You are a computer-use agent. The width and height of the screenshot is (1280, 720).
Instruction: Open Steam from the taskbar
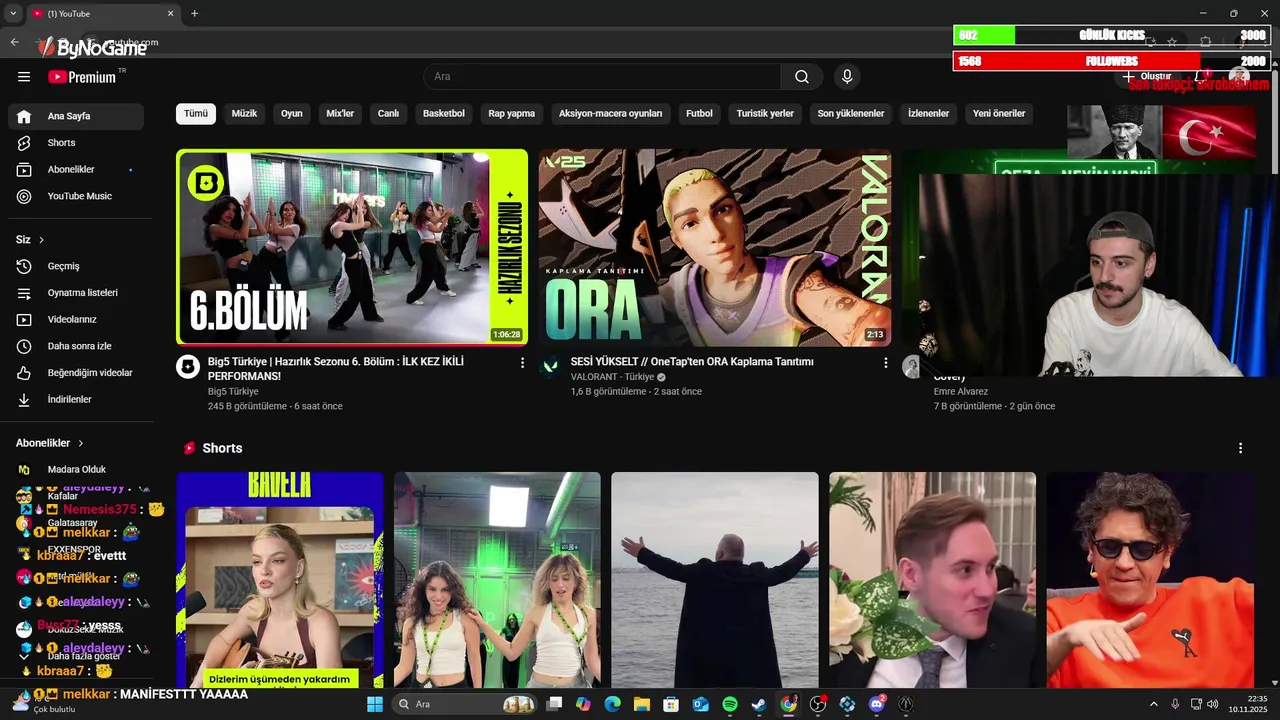759,704
